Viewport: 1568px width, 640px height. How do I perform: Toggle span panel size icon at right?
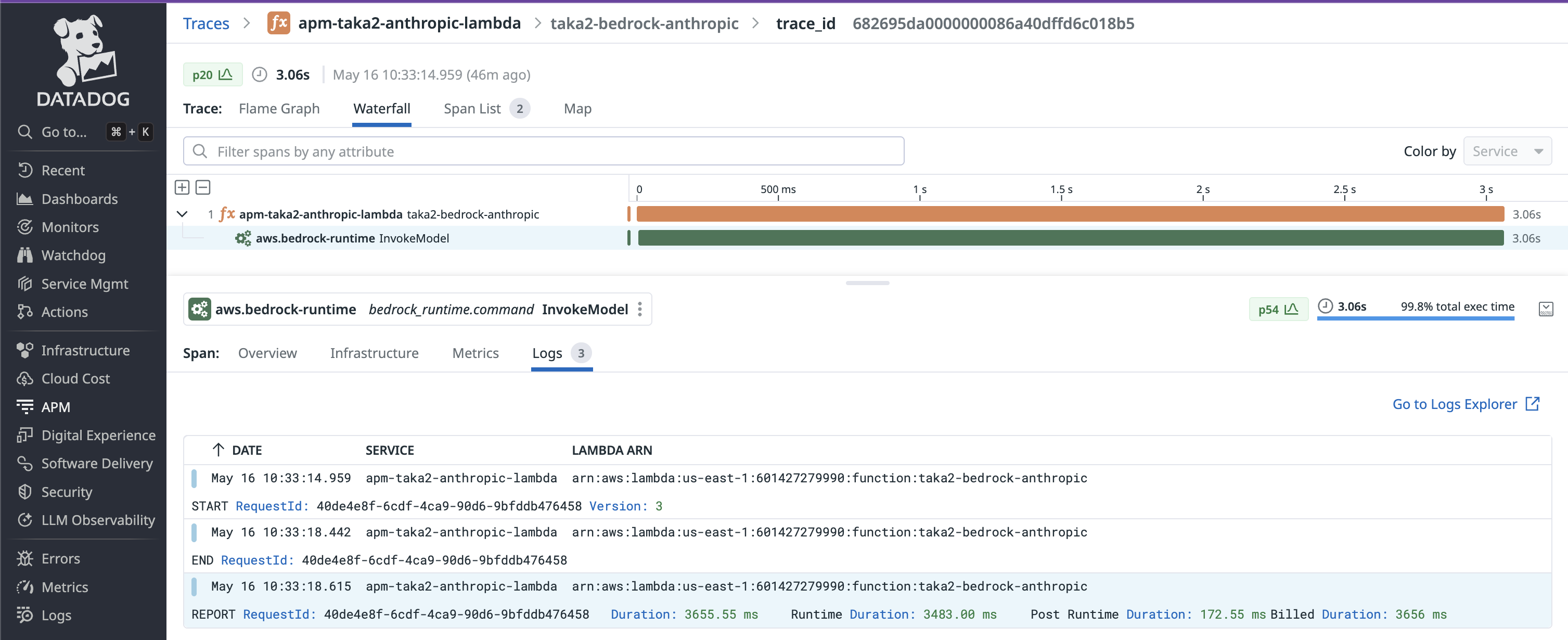(1546, 309)
